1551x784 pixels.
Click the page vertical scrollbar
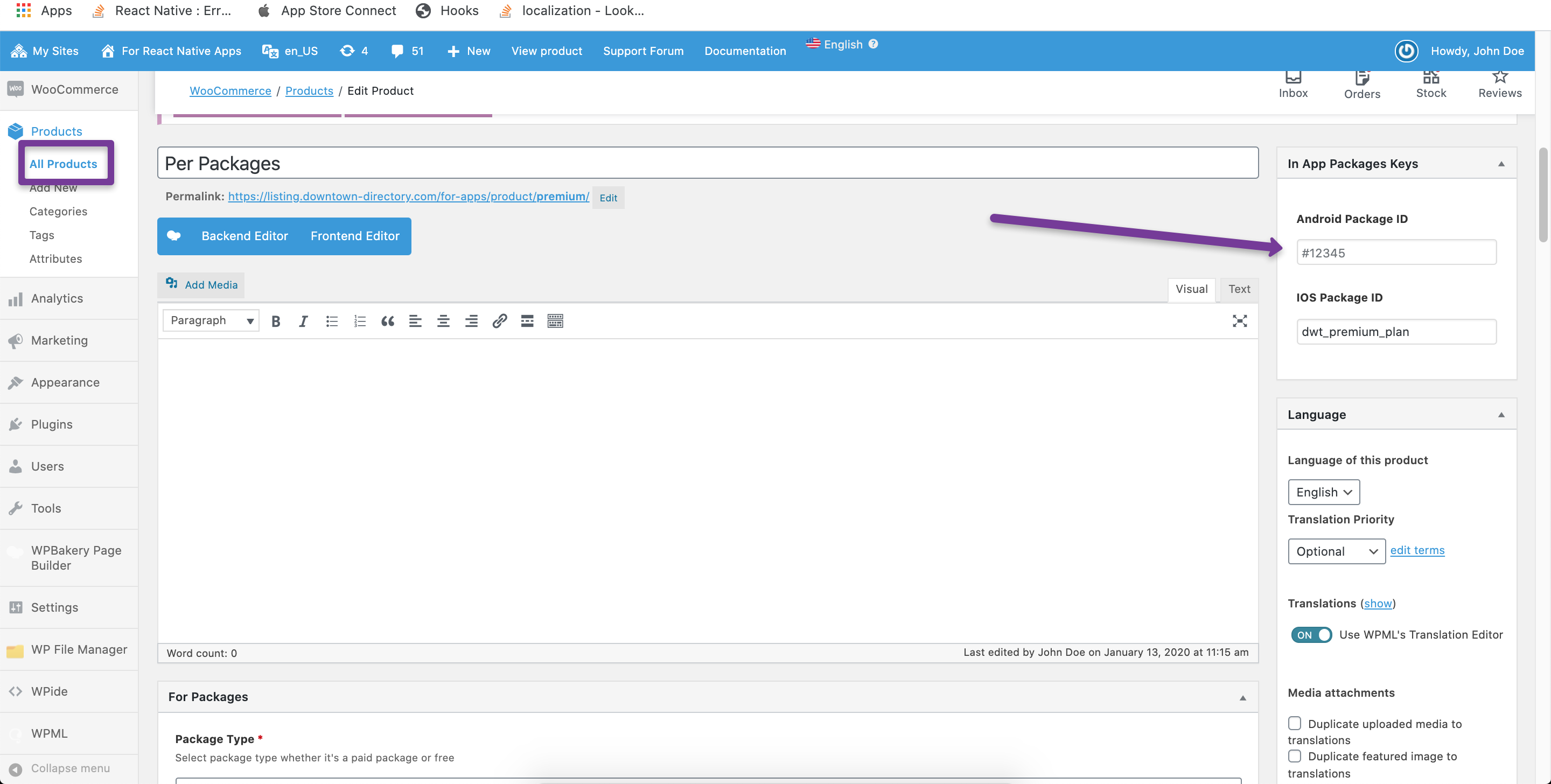pos(1542,194)
